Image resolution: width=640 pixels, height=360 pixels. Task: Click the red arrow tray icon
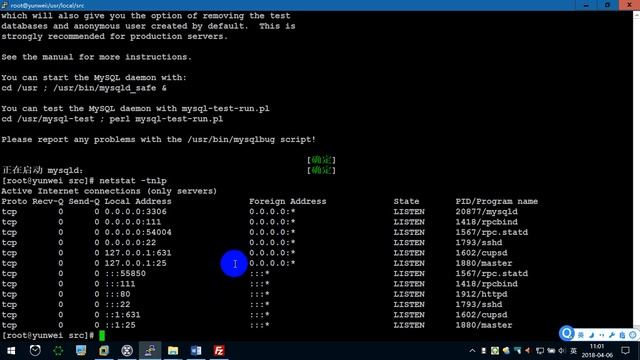528,351
